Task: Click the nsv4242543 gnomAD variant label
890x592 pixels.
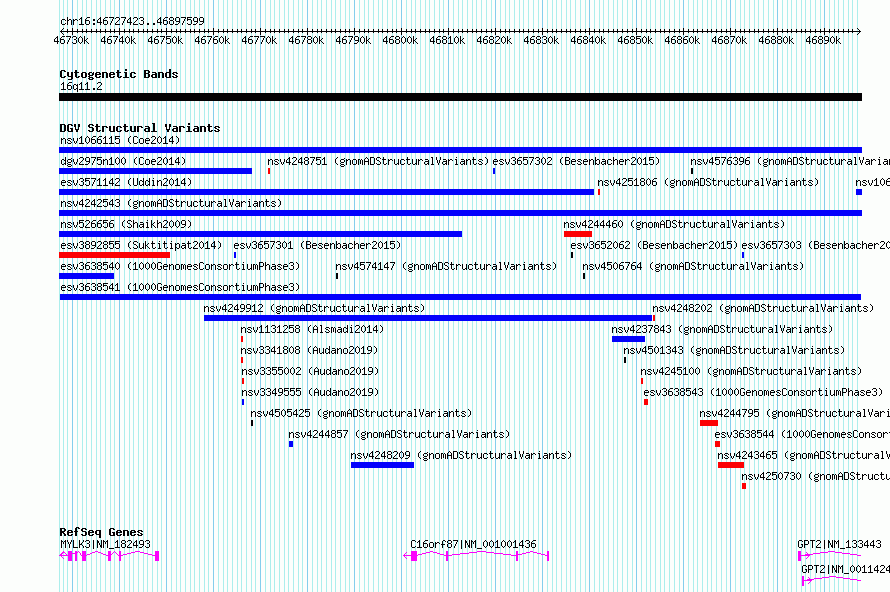Action: pos(171,203)
